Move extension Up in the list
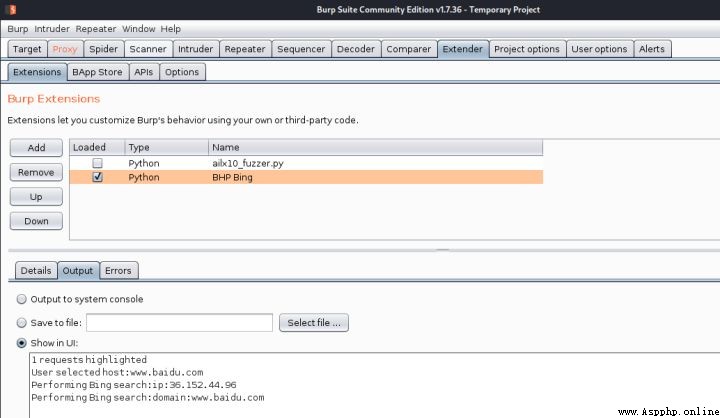The image size is (720, 418). 36,197
